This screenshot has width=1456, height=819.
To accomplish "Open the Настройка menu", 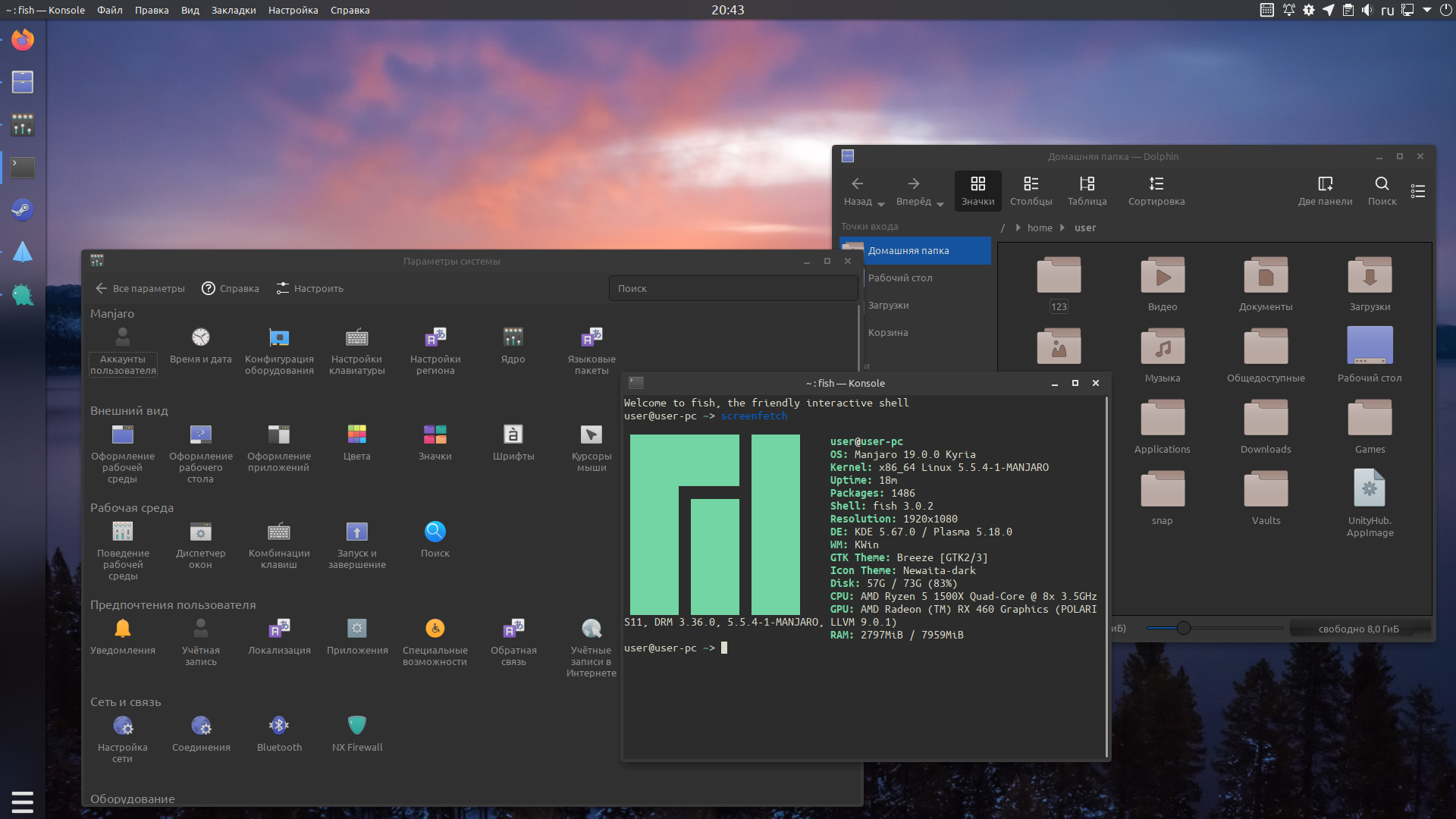I will [293, 10].
